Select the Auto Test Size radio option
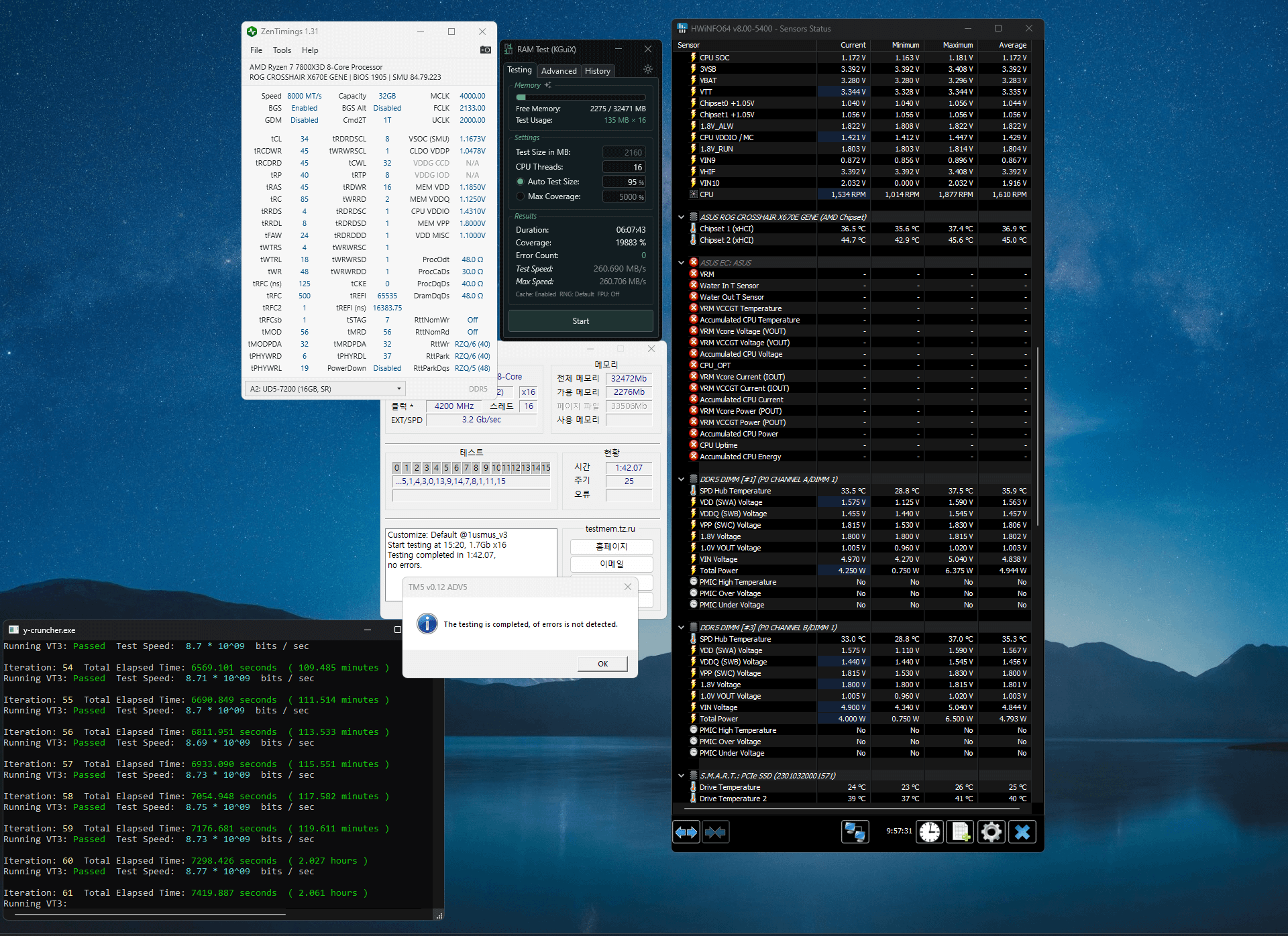 click(521, 182)
